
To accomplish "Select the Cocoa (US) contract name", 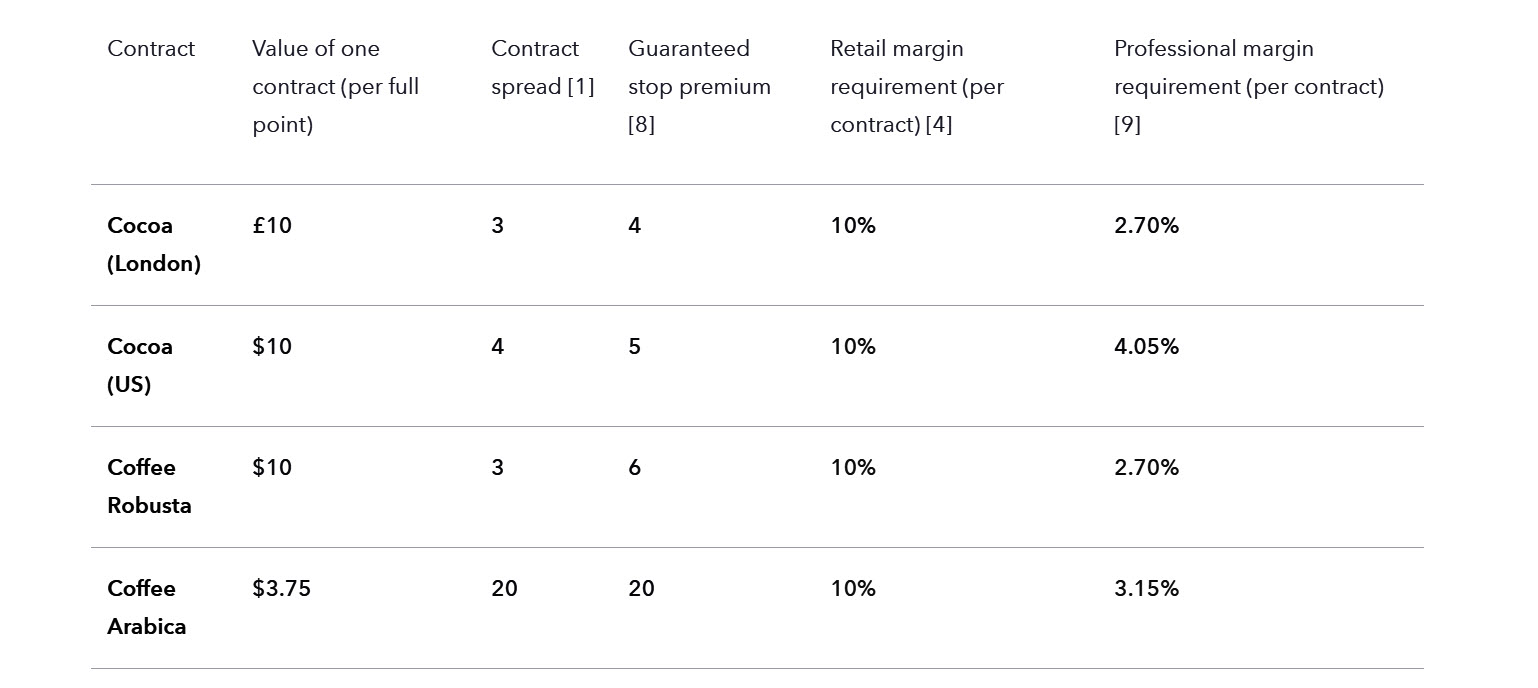I will tap(140, 365).
